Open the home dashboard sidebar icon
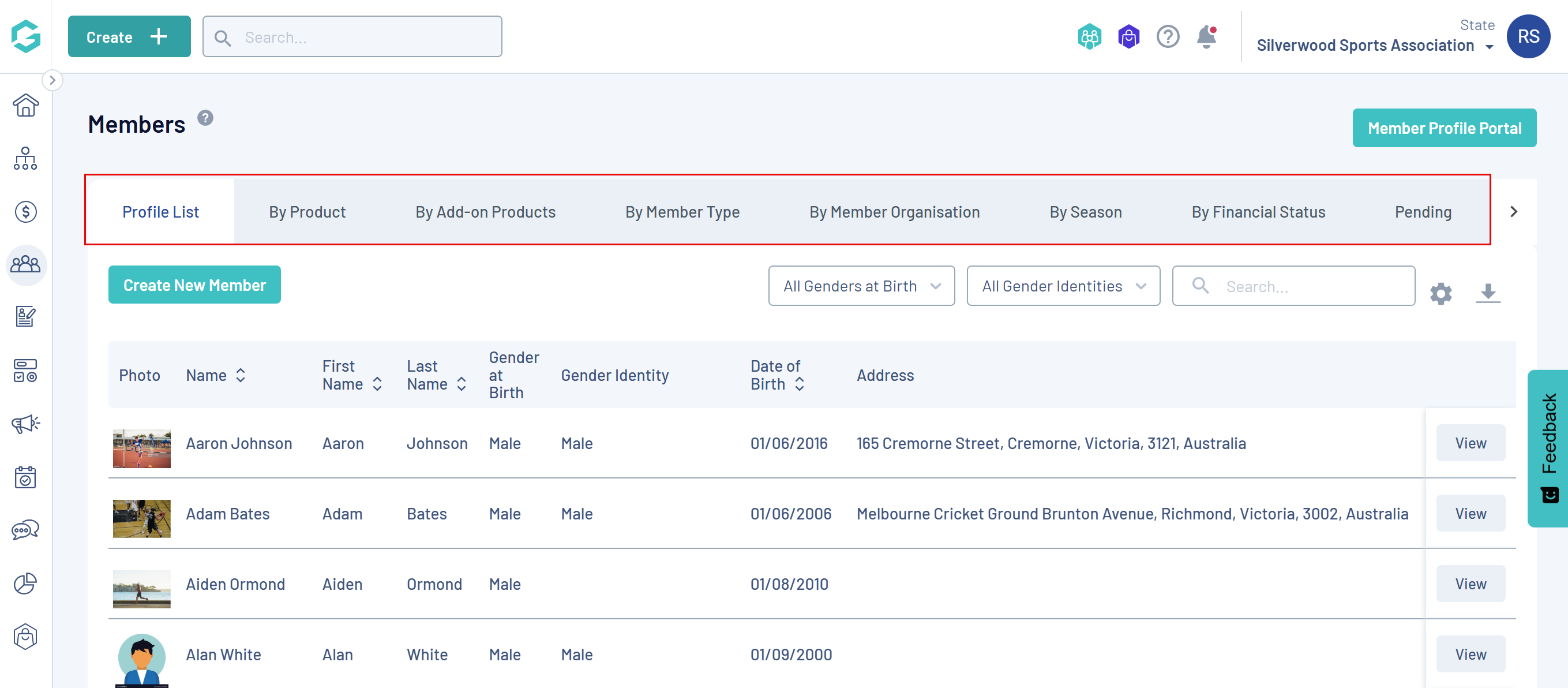 25,105
